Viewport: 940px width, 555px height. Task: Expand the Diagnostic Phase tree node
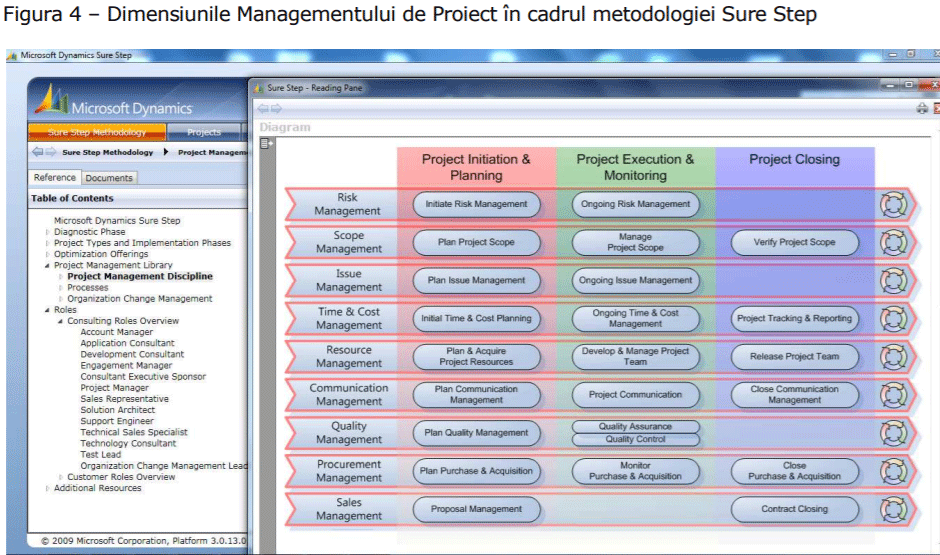(47, 232)
